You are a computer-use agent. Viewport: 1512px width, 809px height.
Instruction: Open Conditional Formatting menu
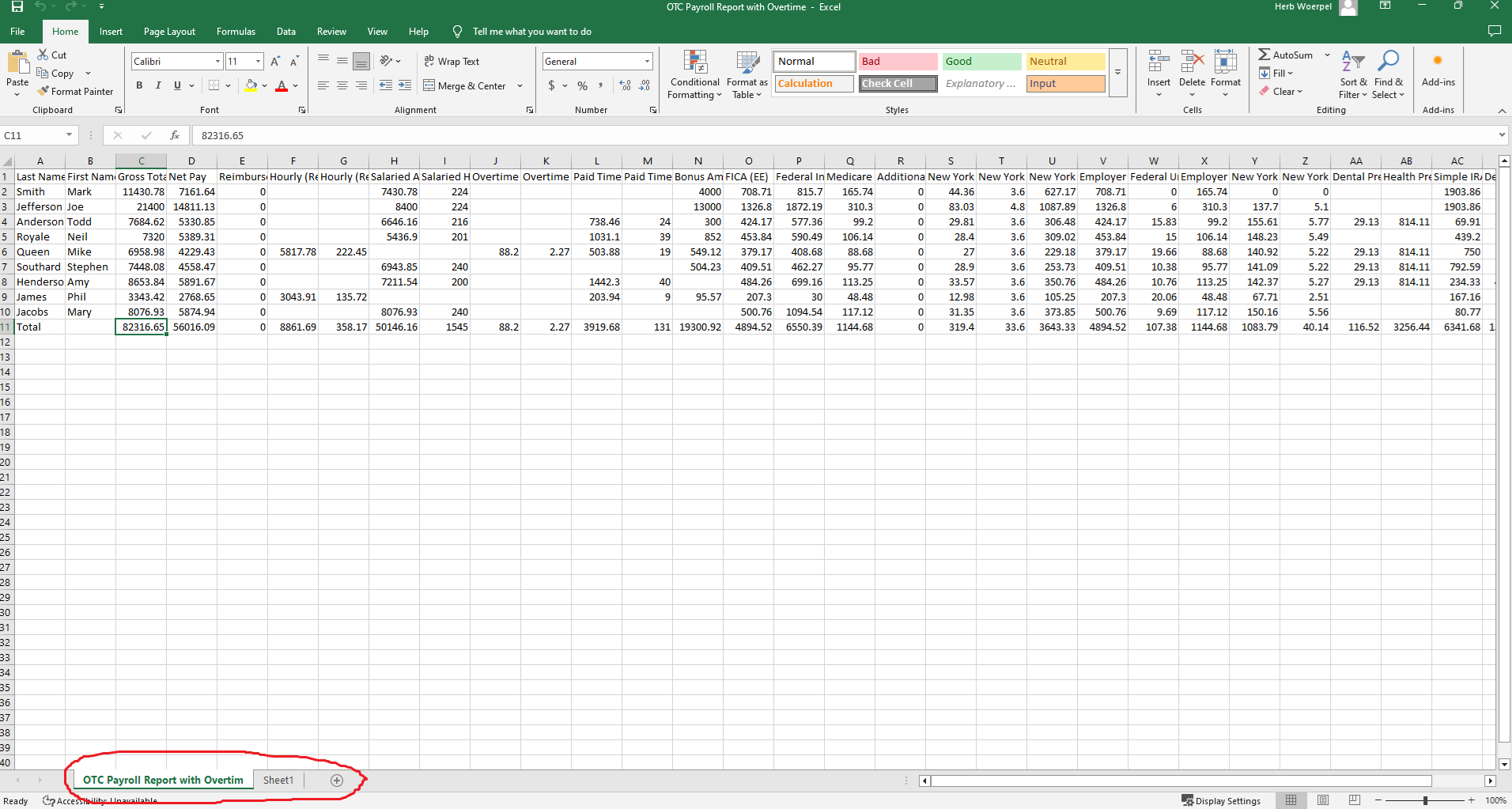[x=694, y=76]
